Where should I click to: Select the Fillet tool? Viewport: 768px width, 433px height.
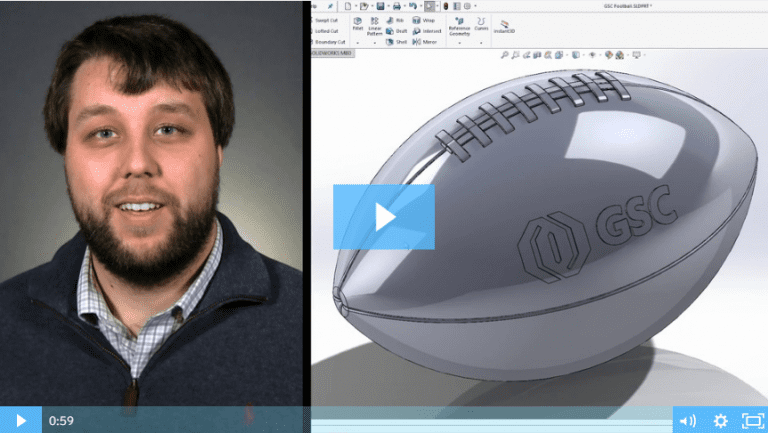[357, 25]
